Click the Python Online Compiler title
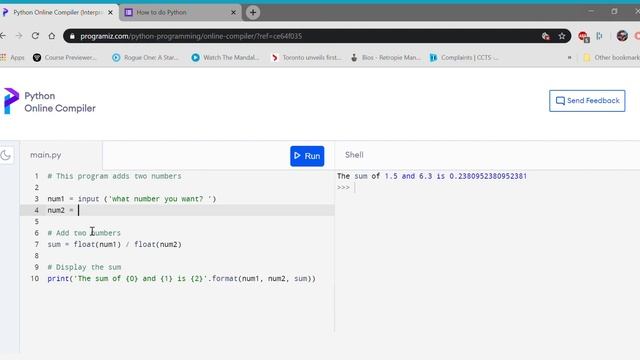Image resolution: width=640 pixels, height=360 pixels. (x=60, y=102)
